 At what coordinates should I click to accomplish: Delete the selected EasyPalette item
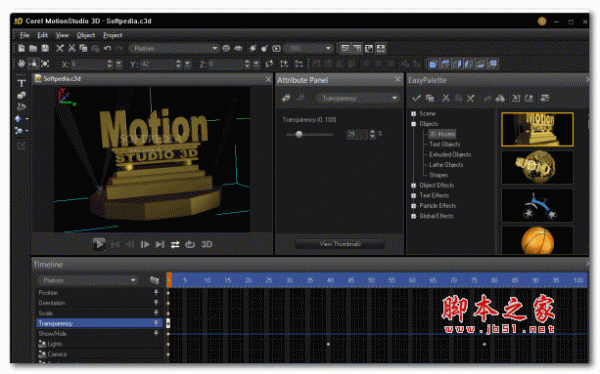471,98
